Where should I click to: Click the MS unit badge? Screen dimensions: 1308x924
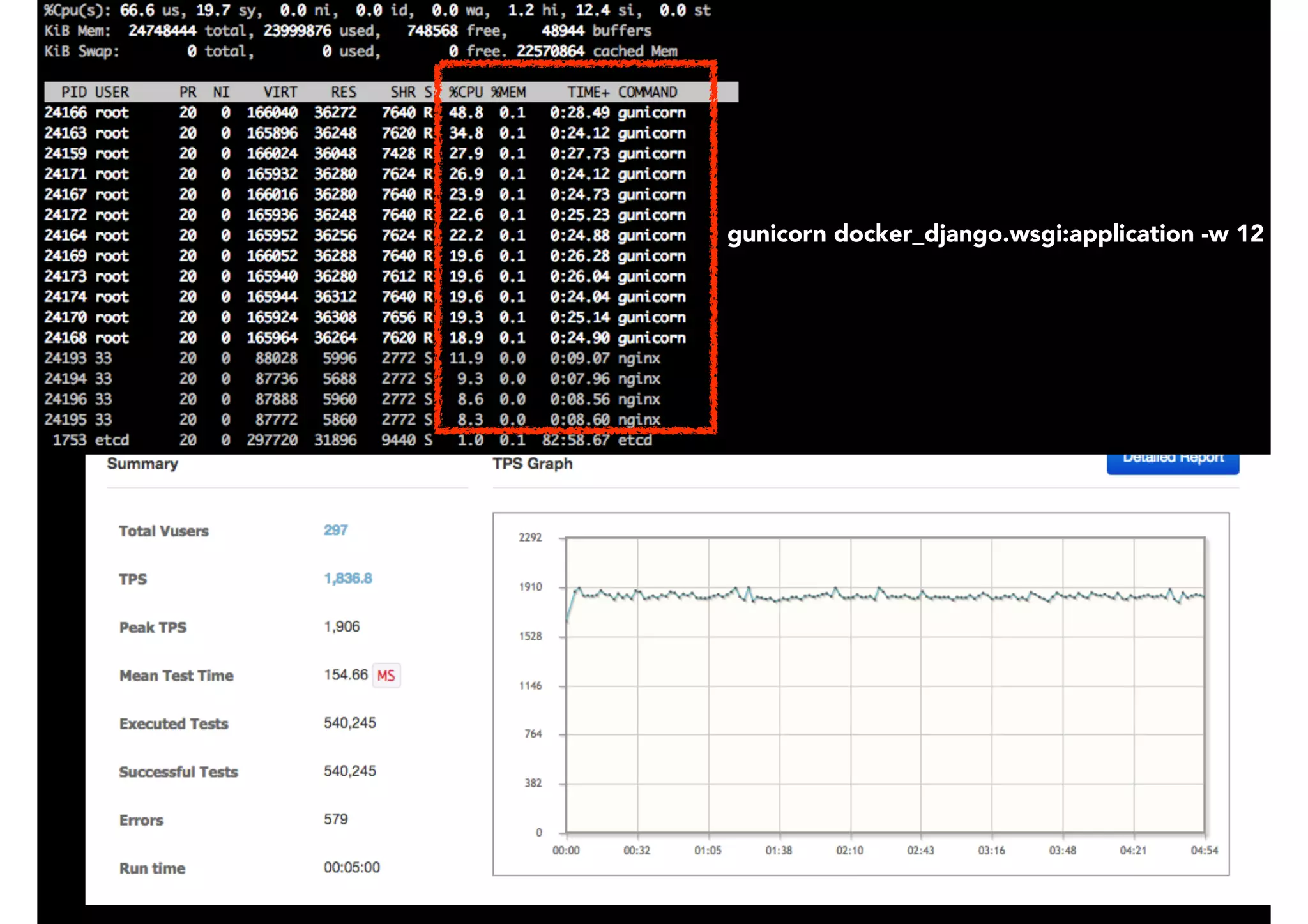pyautogui.click(x=386, y=676)
